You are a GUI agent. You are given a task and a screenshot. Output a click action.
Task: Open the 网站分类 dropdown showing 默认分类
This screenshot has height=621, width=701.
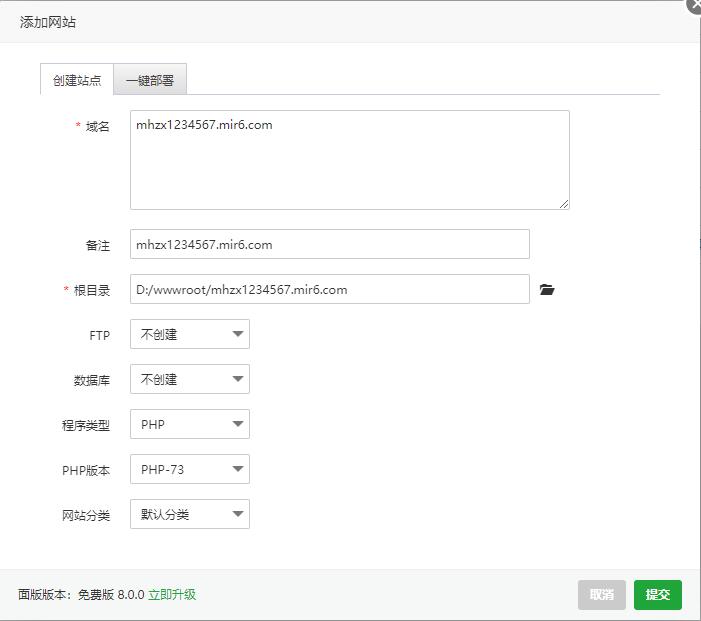click(190, 515)
